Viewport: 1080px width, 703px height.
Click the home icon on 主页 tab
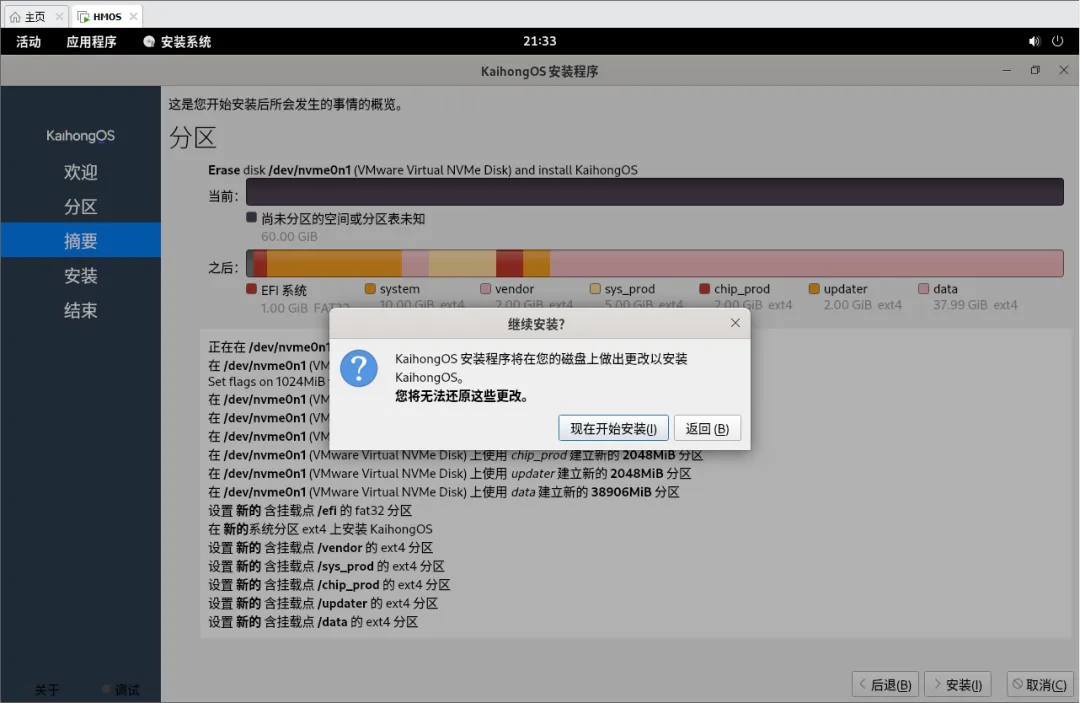point(15,17)
